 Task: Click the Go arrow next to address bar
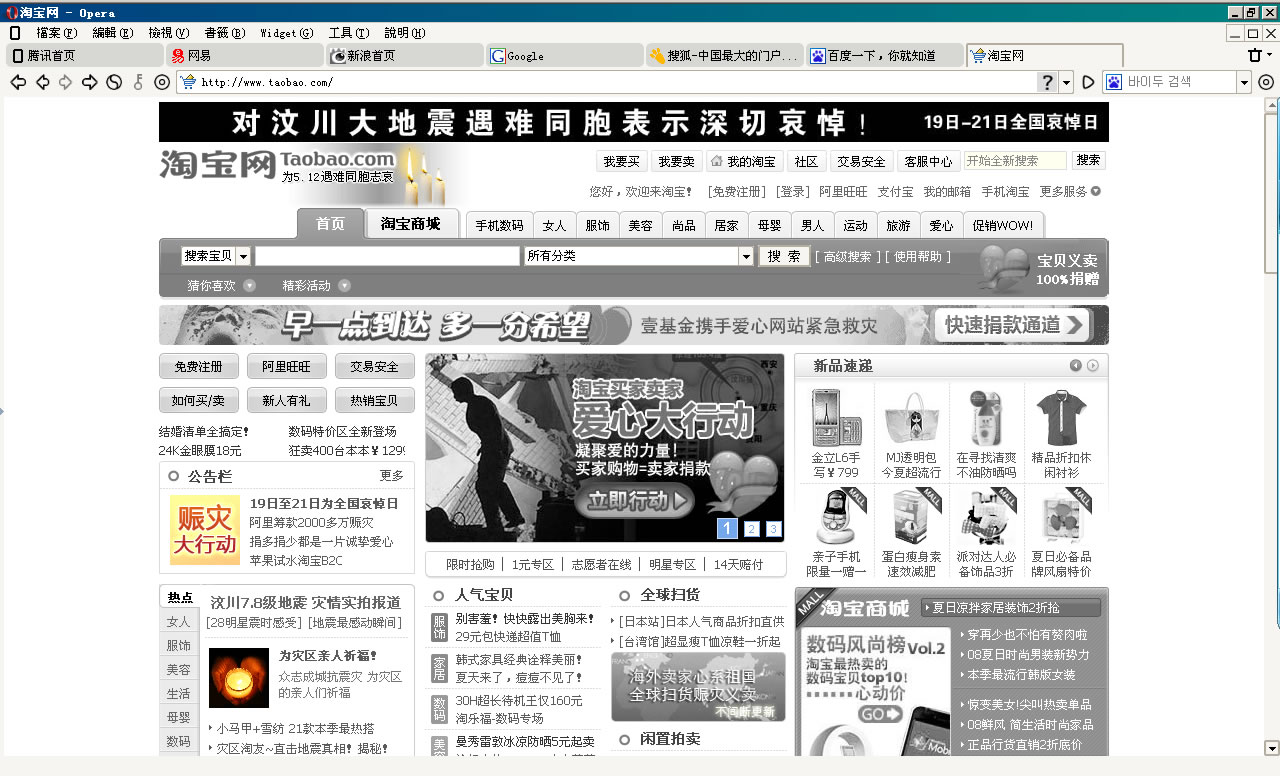pos(1090,82)
